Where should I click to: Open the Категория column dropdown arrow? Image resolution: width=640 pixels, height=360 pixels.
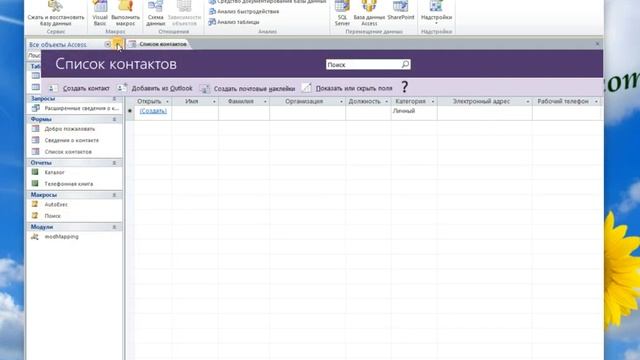coord(433,102)
